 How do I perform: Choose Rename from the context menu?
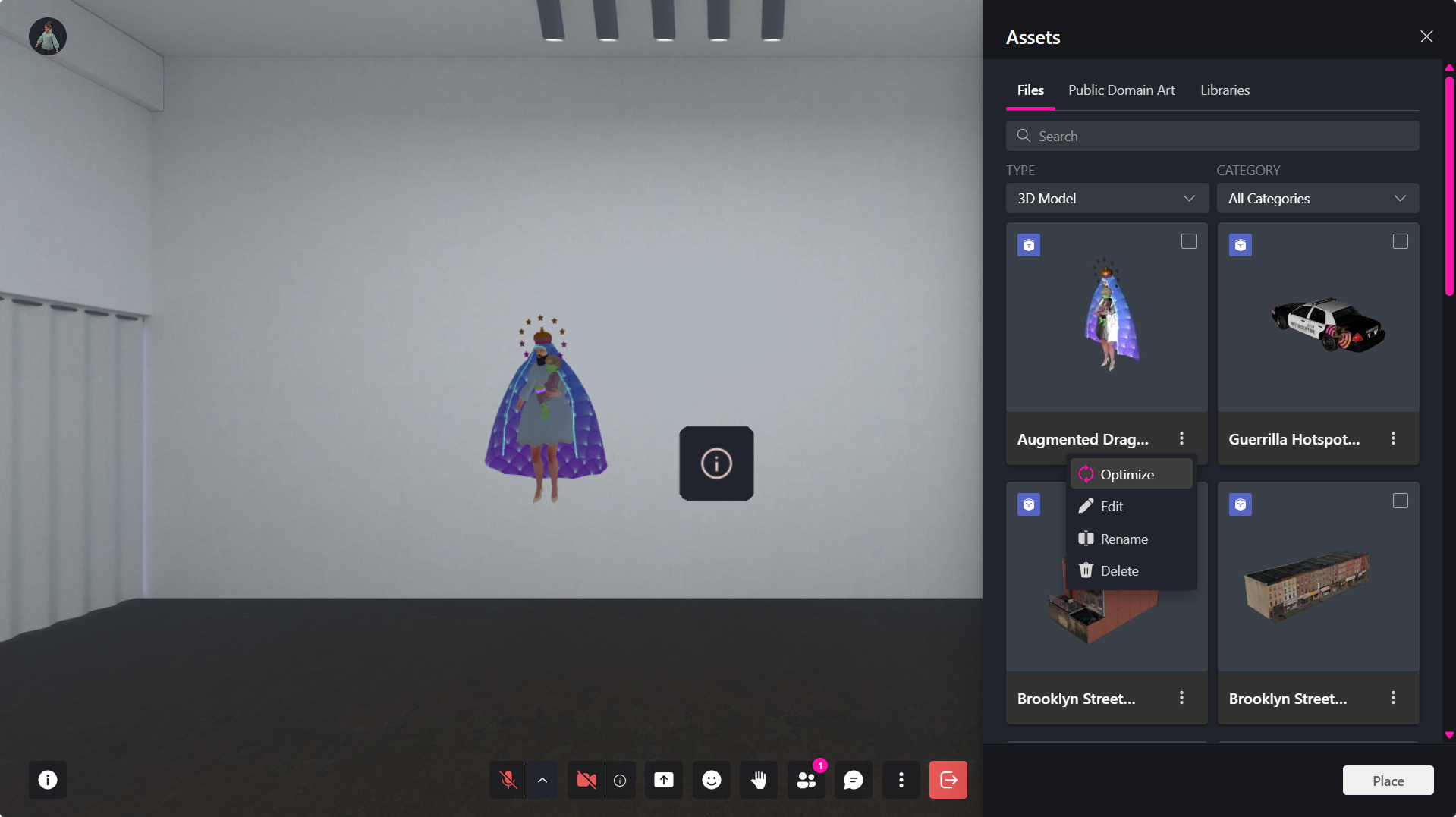tap(1124, 539)
